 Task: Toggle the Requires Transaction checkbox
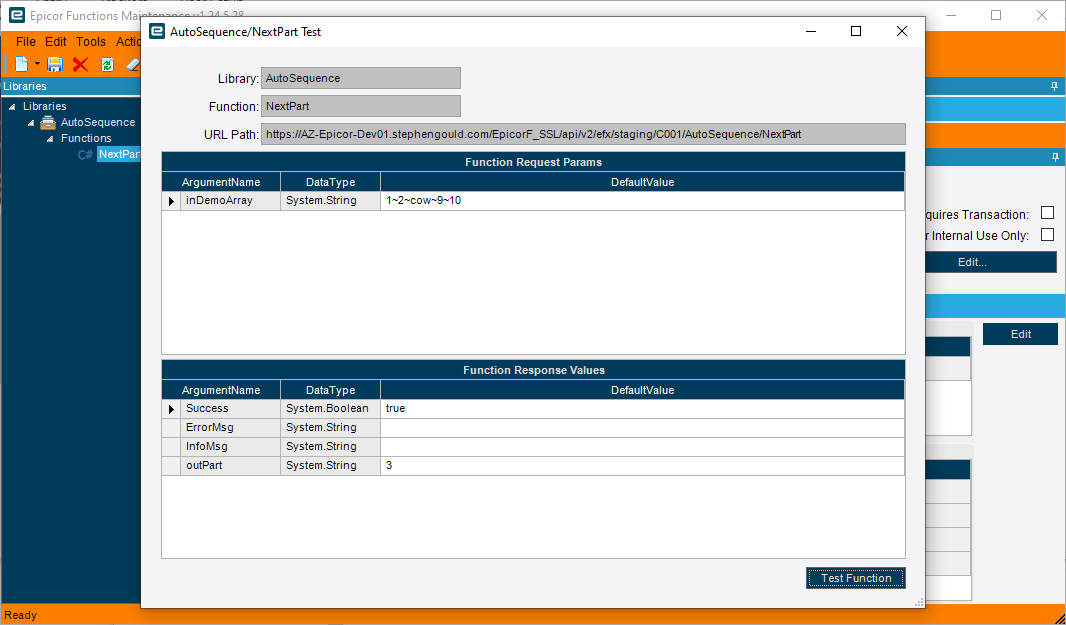pyautogui.click(x=1048, y=213)
